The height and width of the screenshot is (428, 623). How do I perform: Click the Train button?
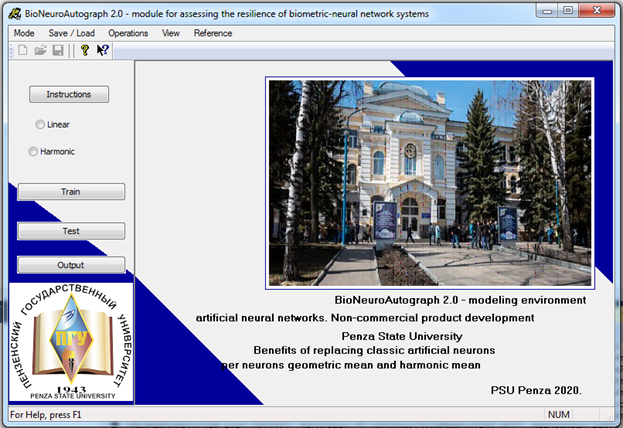71,192
